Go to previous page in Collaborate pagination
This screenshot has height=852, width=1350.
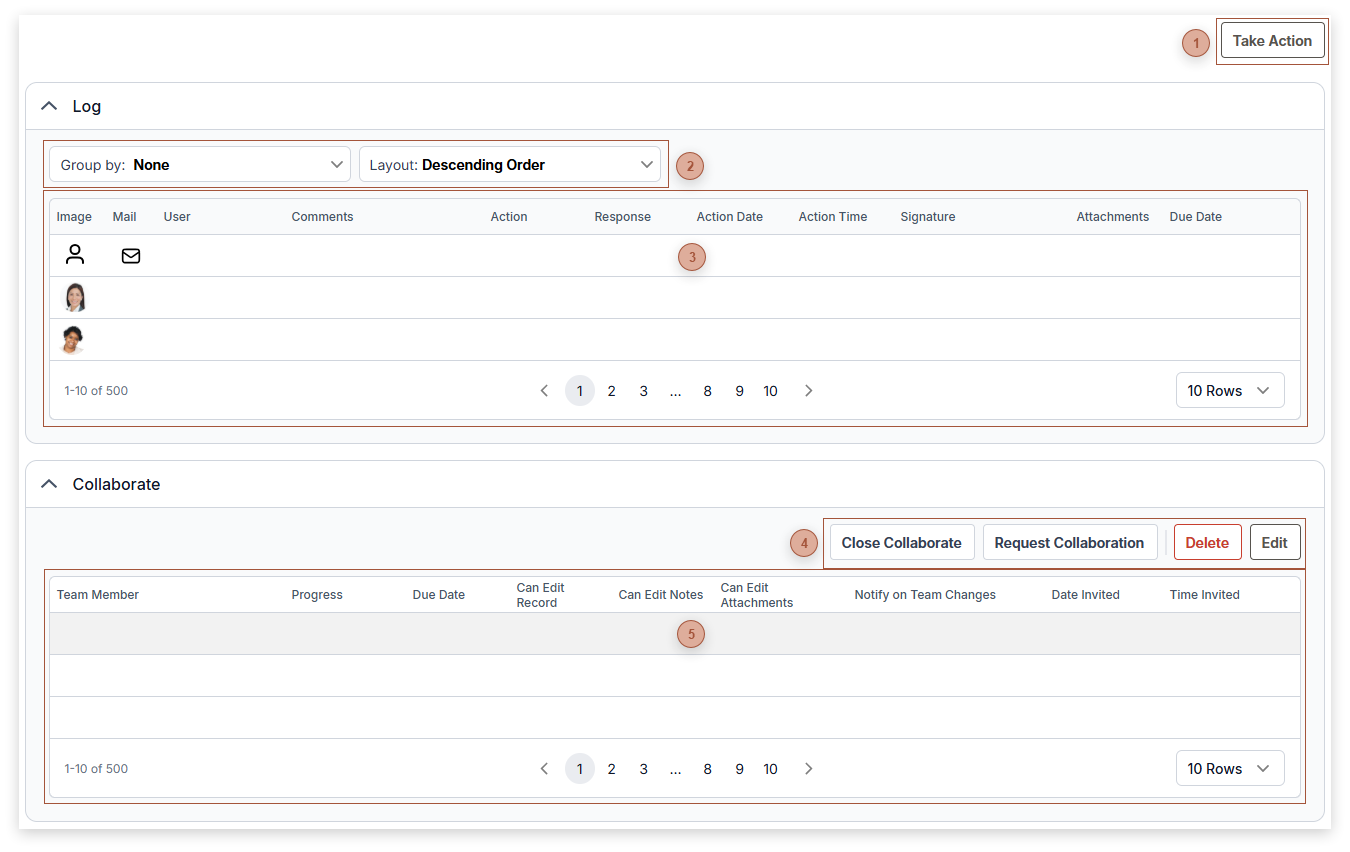pos(544,769)
